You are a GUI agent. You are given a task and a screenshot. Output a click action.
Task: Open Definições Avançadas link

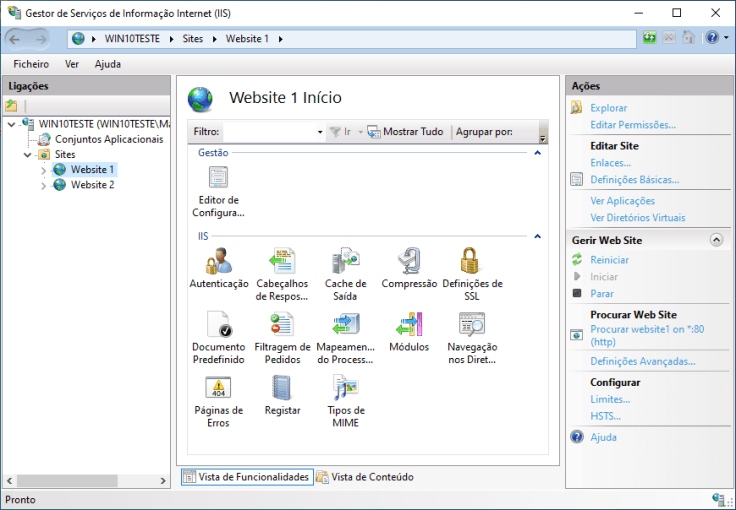click(642, 361)
